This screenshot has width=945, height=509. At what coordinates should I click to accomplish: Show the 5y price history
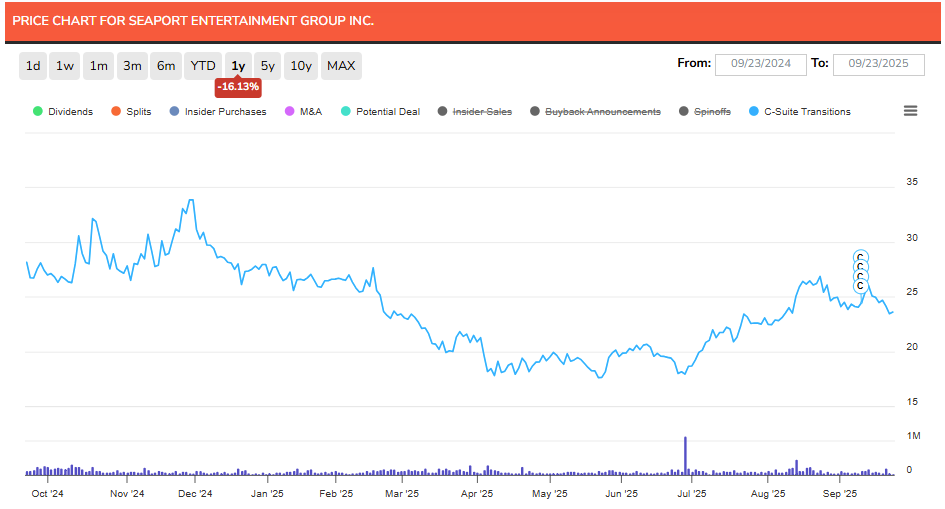click(268, 66)
